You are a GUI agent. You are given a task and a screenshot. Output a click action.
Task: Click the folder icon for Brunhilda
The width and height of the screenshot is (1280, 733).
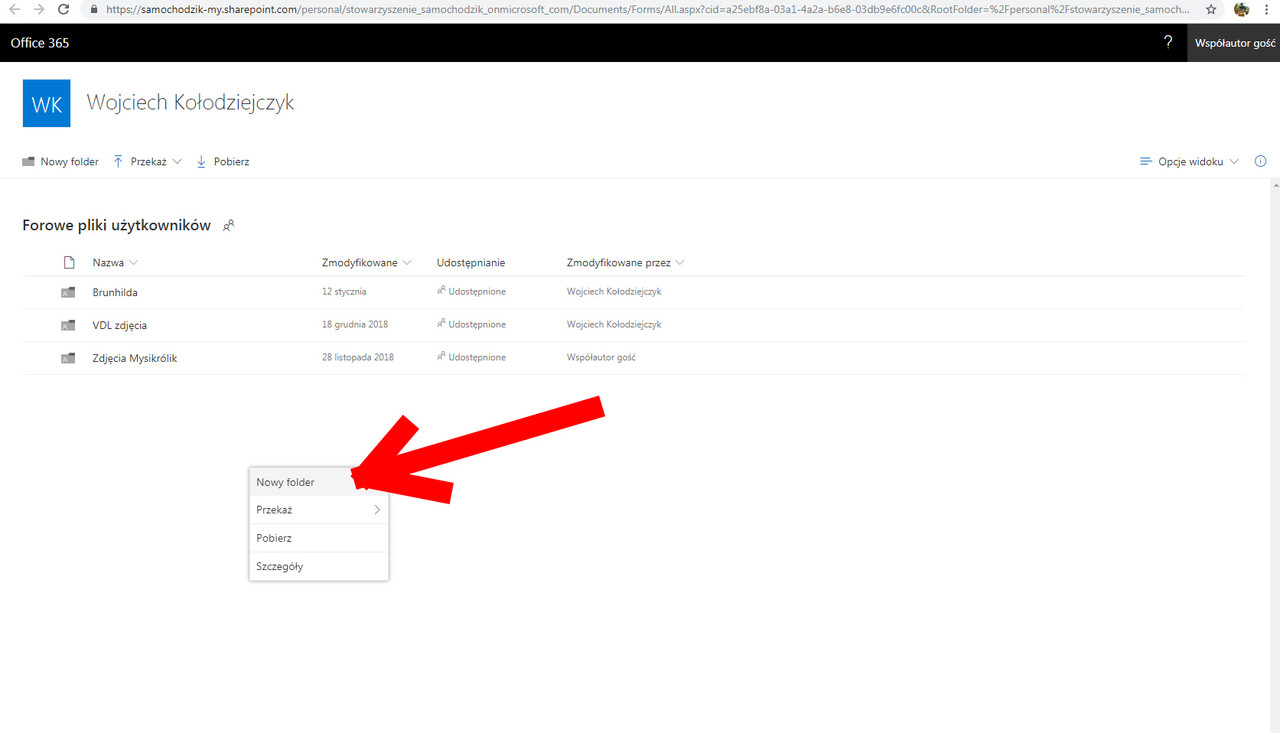66,292
